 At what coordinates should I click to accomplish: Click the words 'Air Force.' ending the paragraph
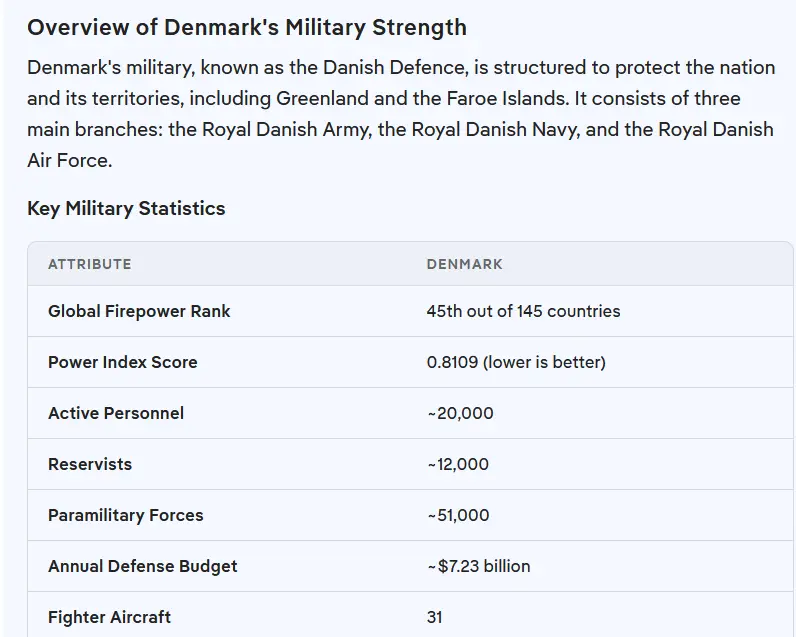pos(69,161)
